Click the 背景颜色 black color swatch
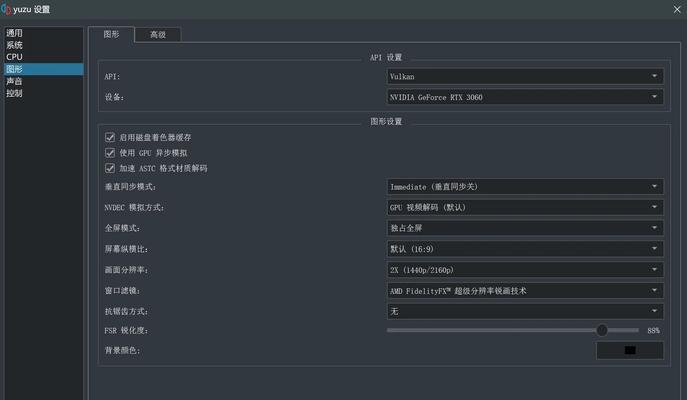 click(630, 350)
